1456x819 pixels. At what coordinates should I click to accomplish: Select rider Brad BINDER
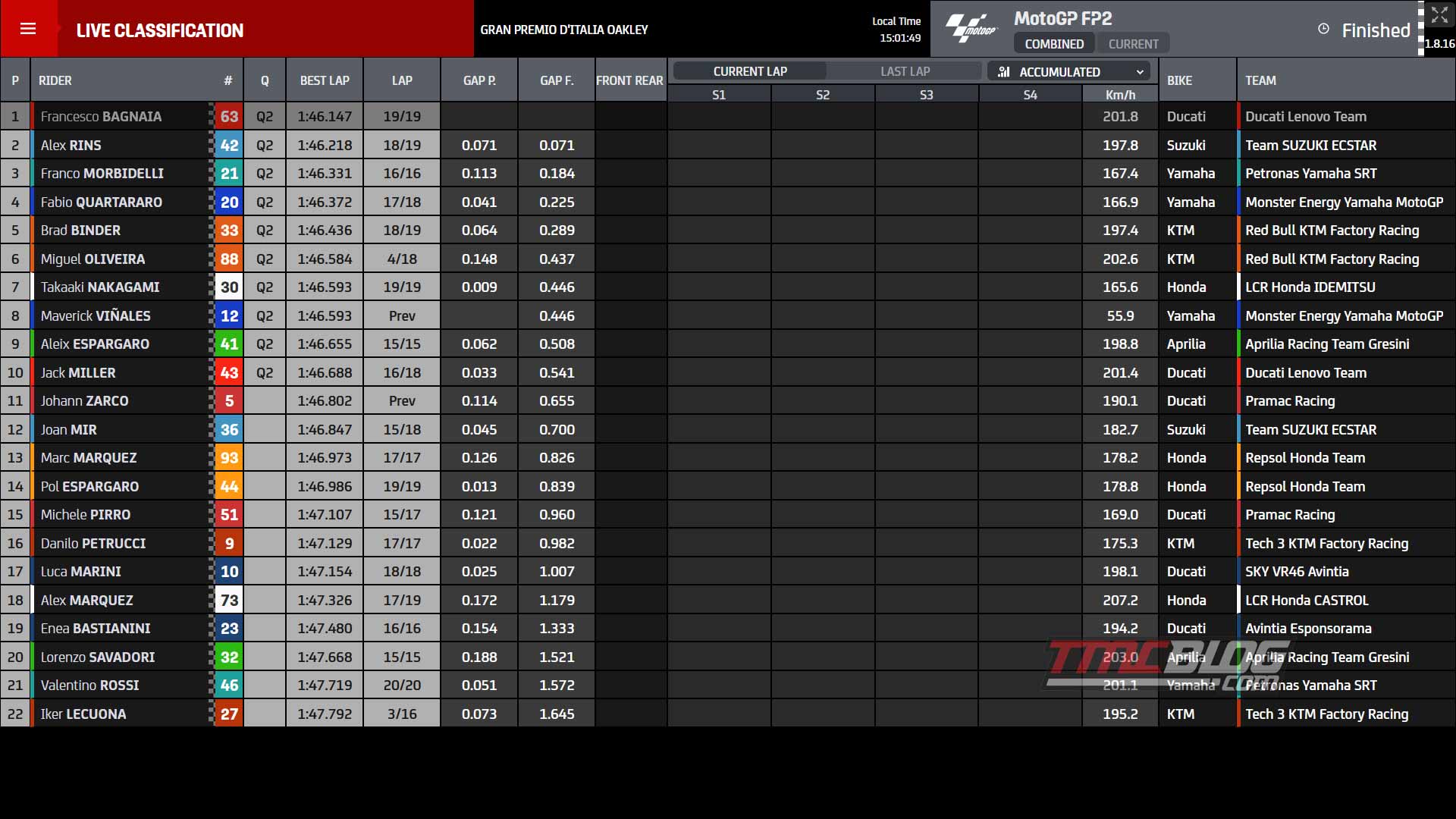tap(80, 231)
